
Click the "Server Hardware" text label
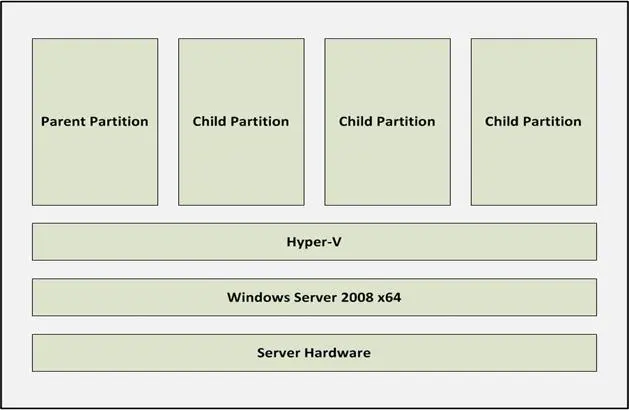coord(314,353)
